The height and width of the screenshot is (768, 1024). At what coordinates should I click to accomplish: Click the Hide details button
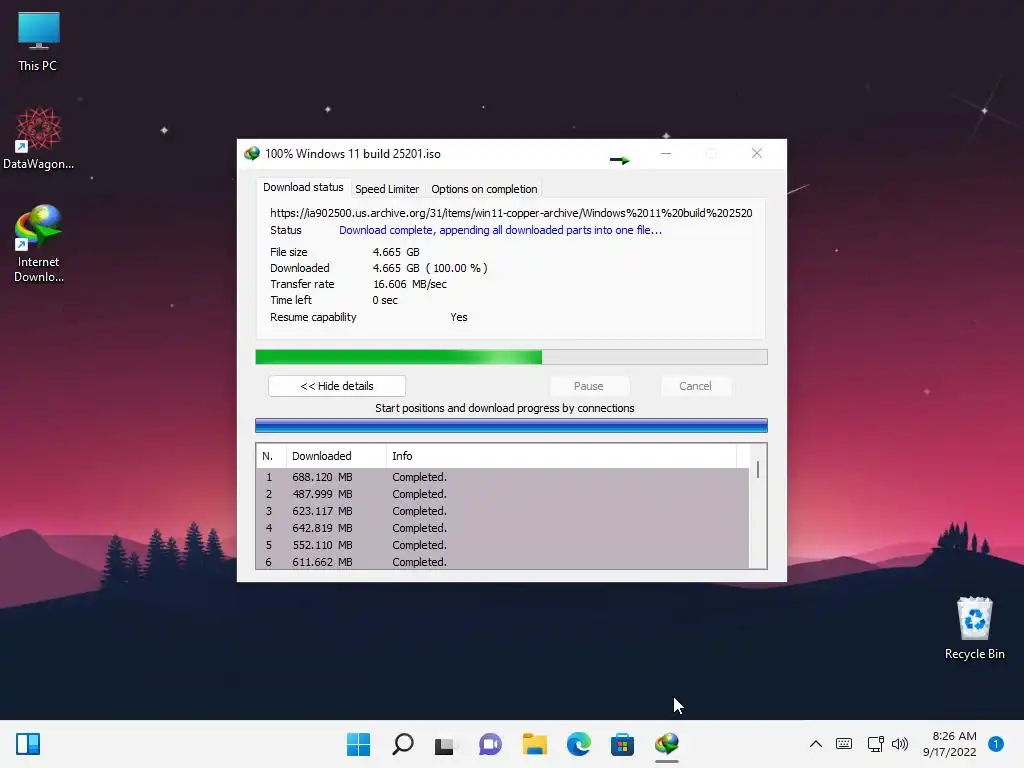(337, 386)
